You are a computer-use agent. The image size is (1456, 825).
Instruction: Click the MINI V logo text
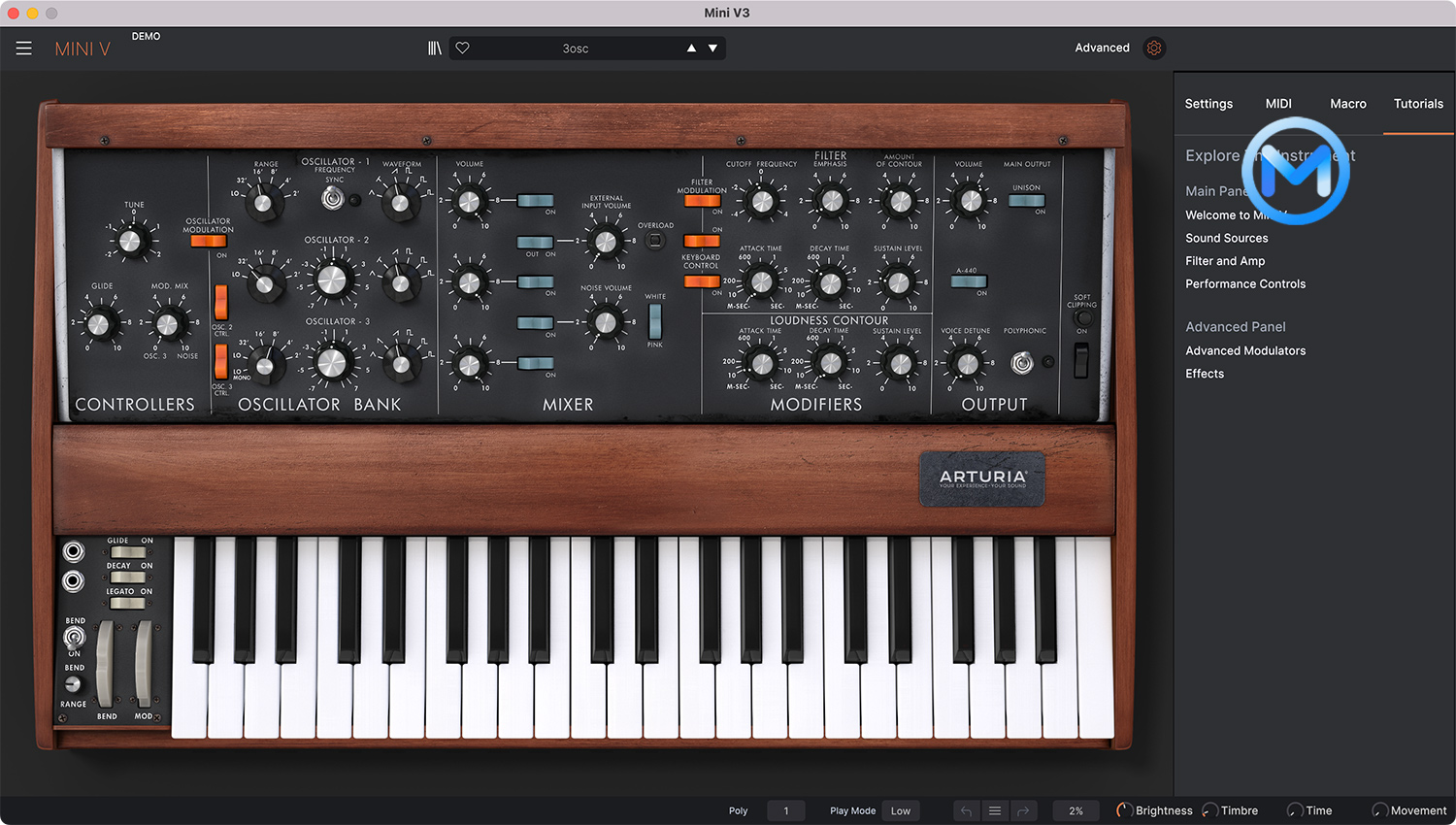83,49
